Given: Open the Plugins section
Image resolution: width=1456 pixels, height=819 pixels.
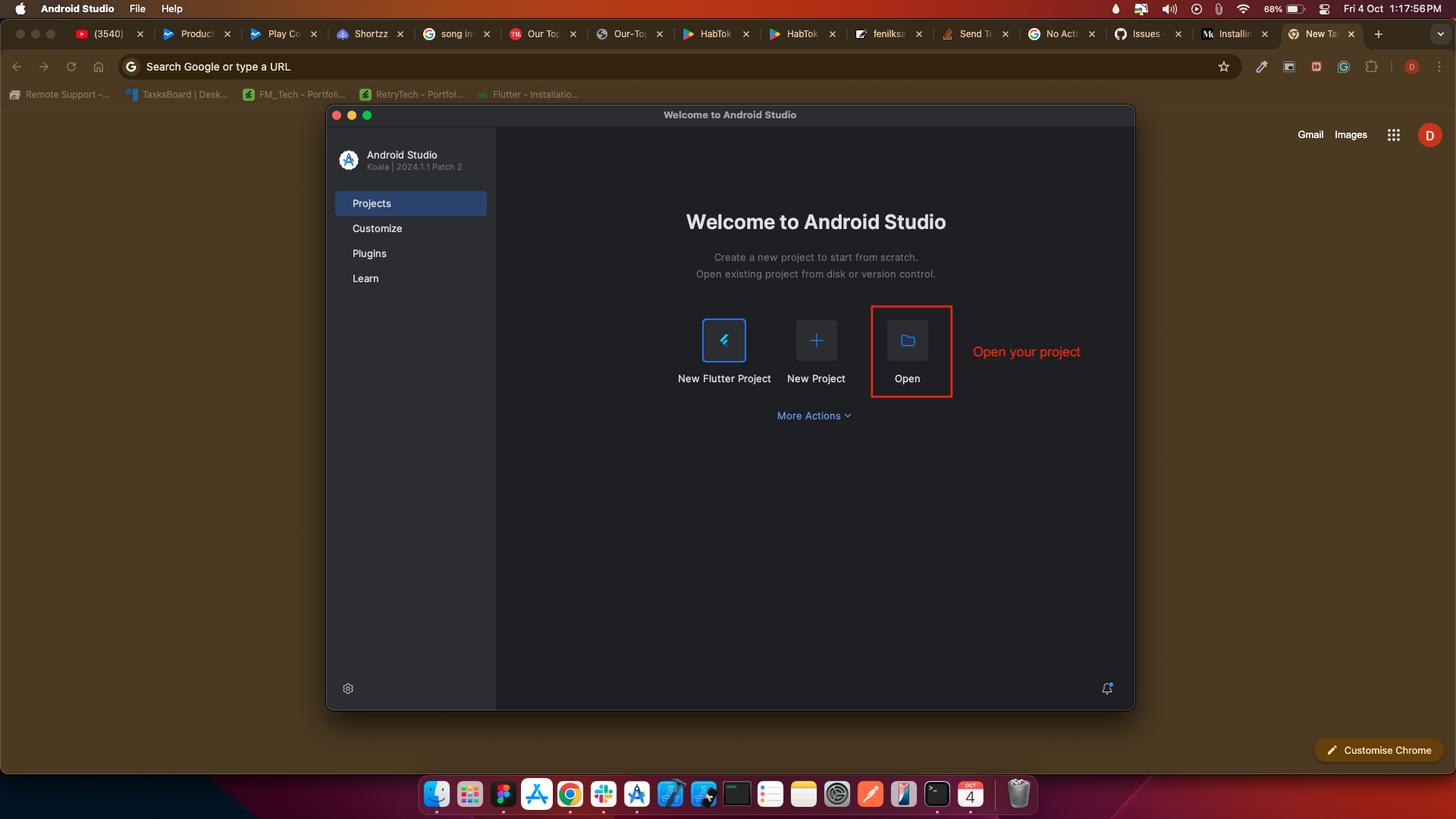Looking at the screenshot, I should (368, 253).
